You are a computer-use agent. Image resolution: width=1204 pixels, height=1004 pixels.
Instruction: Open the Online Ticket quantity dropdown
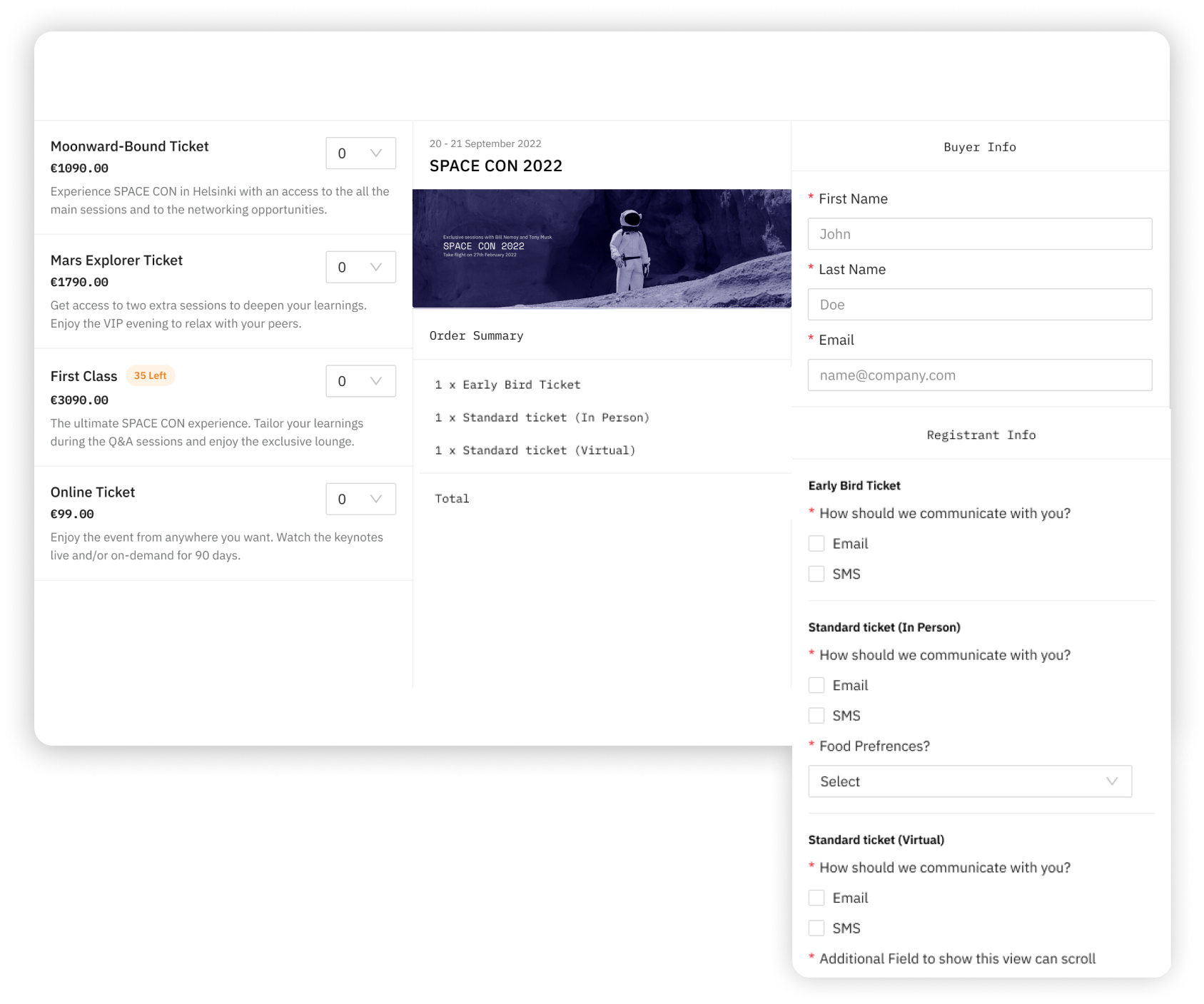(x=360, y=499)
